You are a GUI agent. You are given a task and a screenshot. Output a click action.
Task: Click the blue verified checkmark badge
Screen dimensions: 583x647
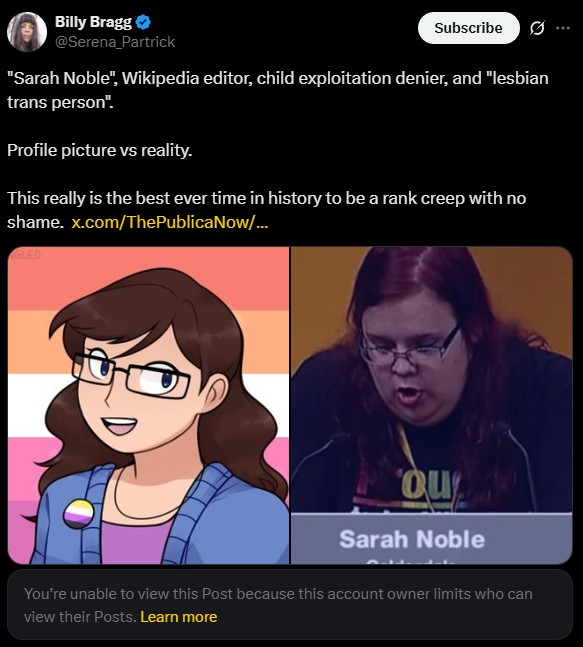pos(143,22)
